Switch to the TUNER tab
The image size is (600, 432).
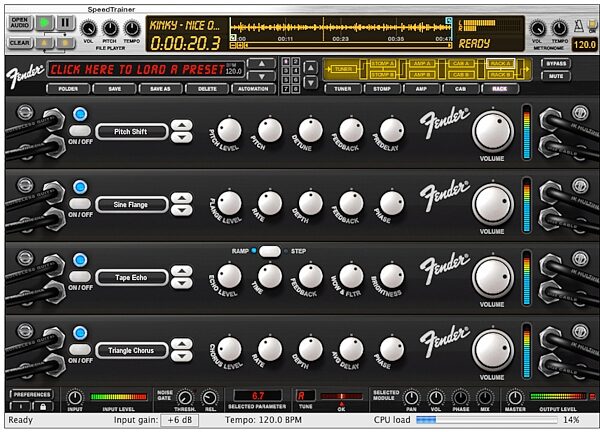point(343,89)
